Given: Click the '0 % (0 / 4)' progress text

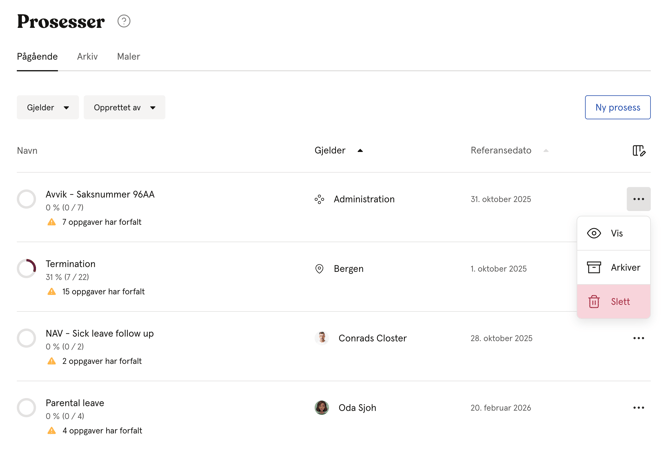Looking at the screenshot, I should click(65, 416).
